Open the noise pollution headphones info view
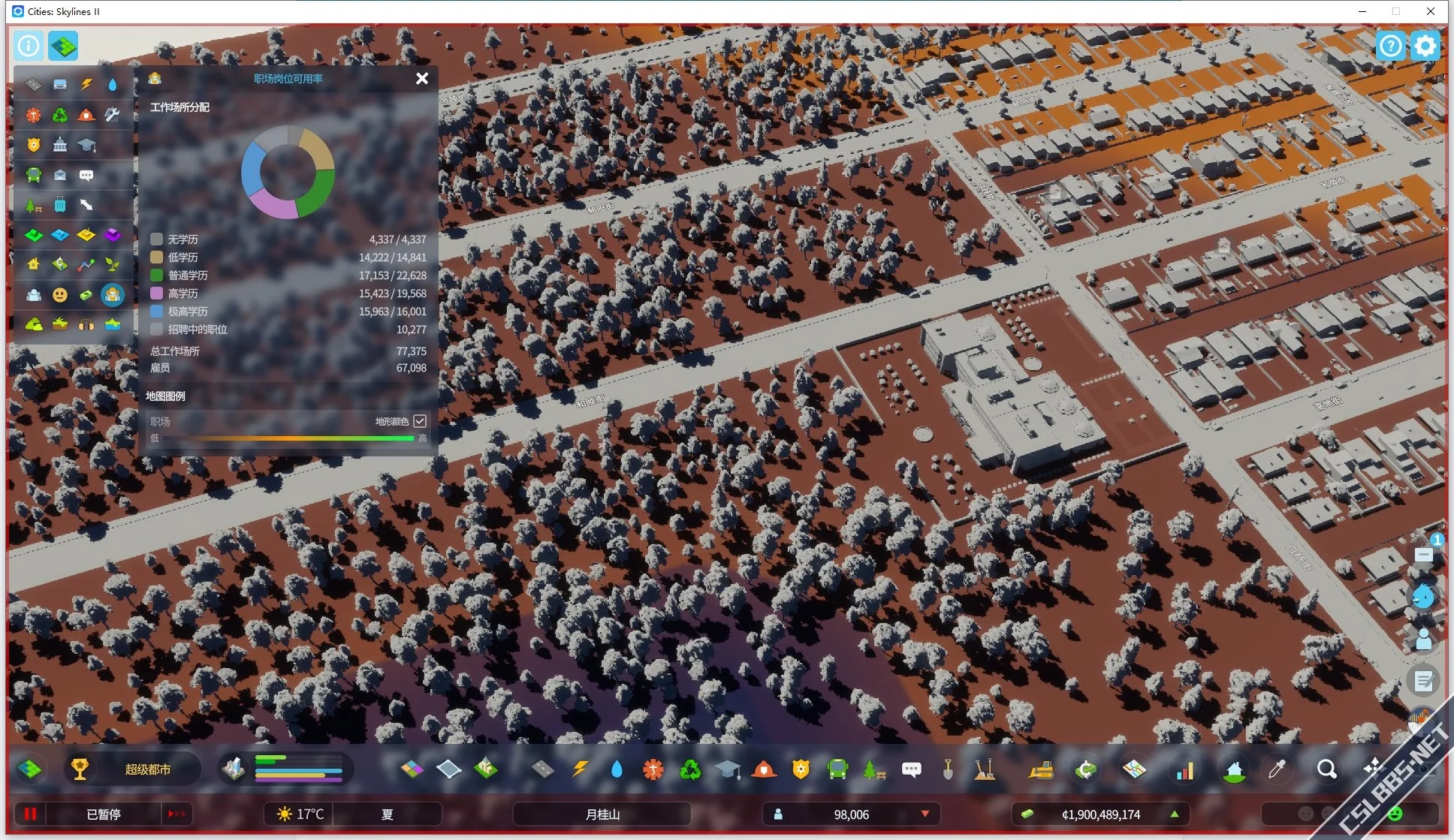Viewport: 1454px width, 840px height. pyautogui.click(x=86, y=324)
